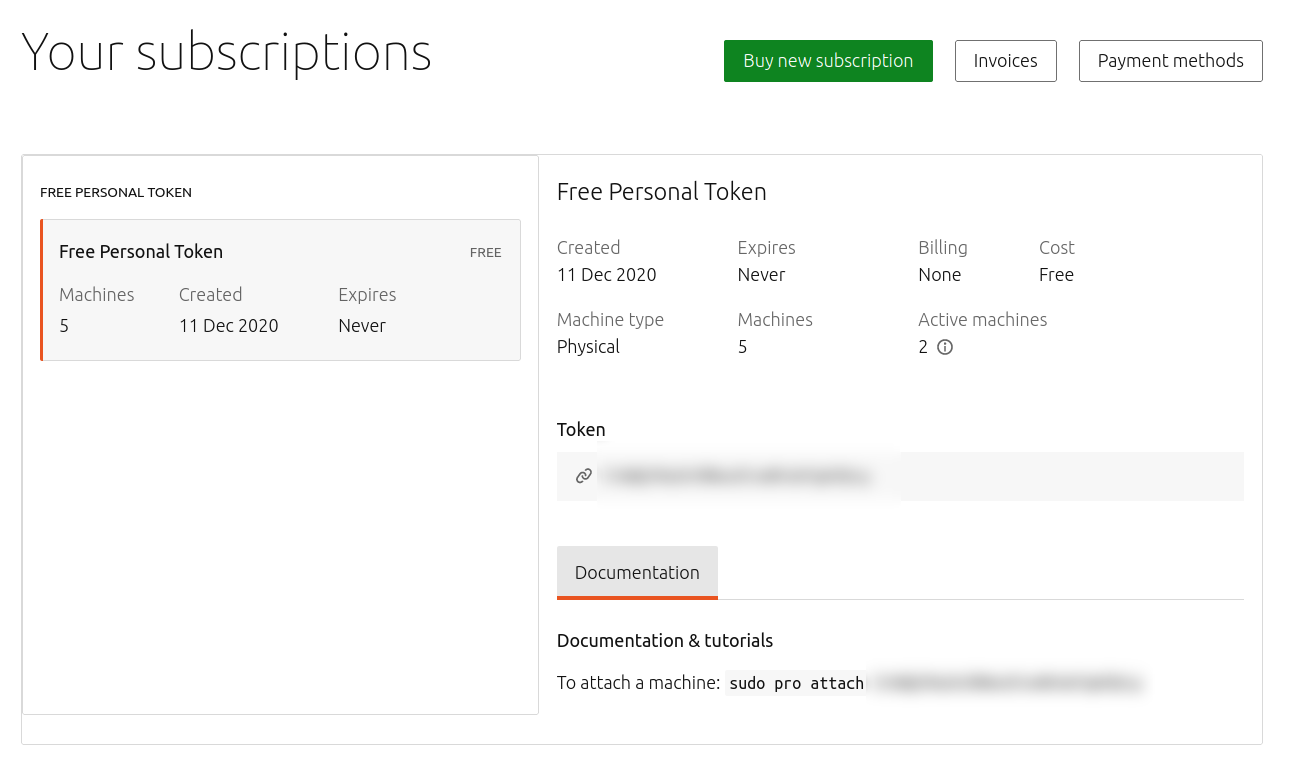
Task: Click the link icon in the Token field
Action: 584,476
